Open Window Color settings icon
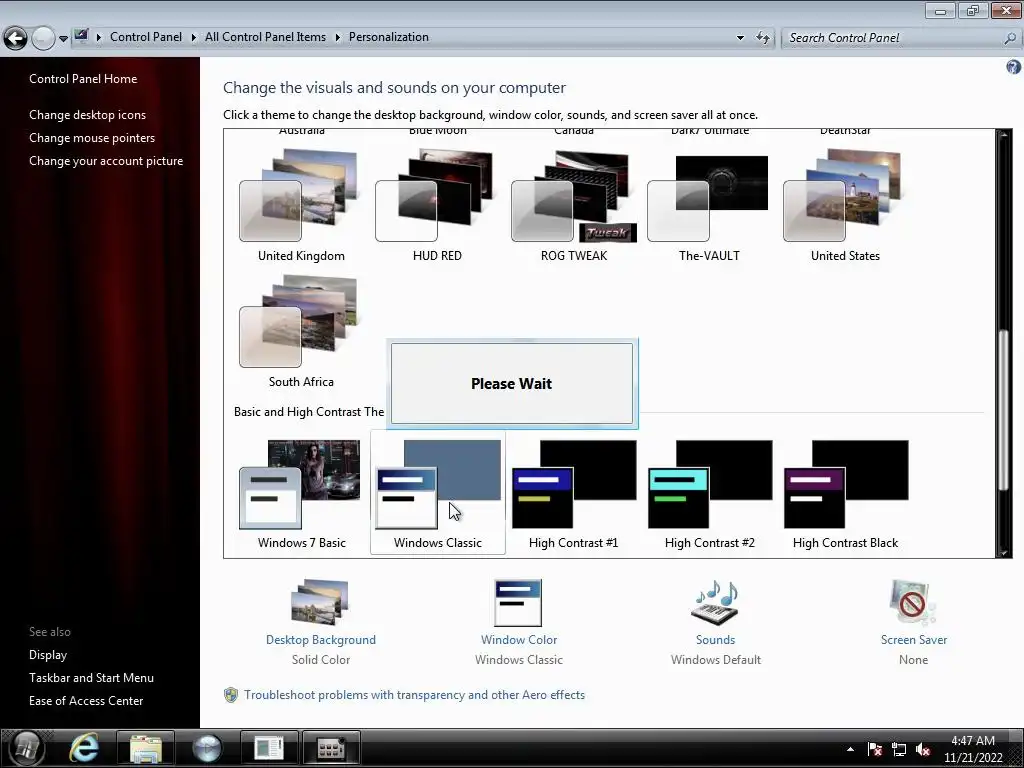 518,602
